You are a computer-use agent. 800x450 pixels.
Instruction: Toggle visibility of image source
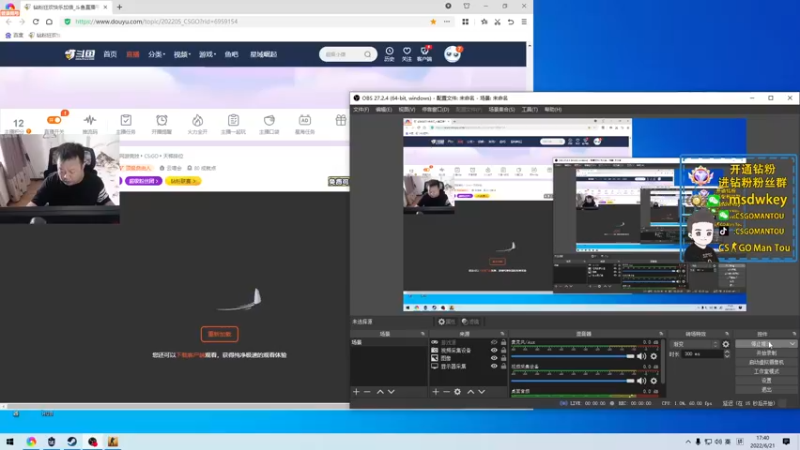pos(494,358)
